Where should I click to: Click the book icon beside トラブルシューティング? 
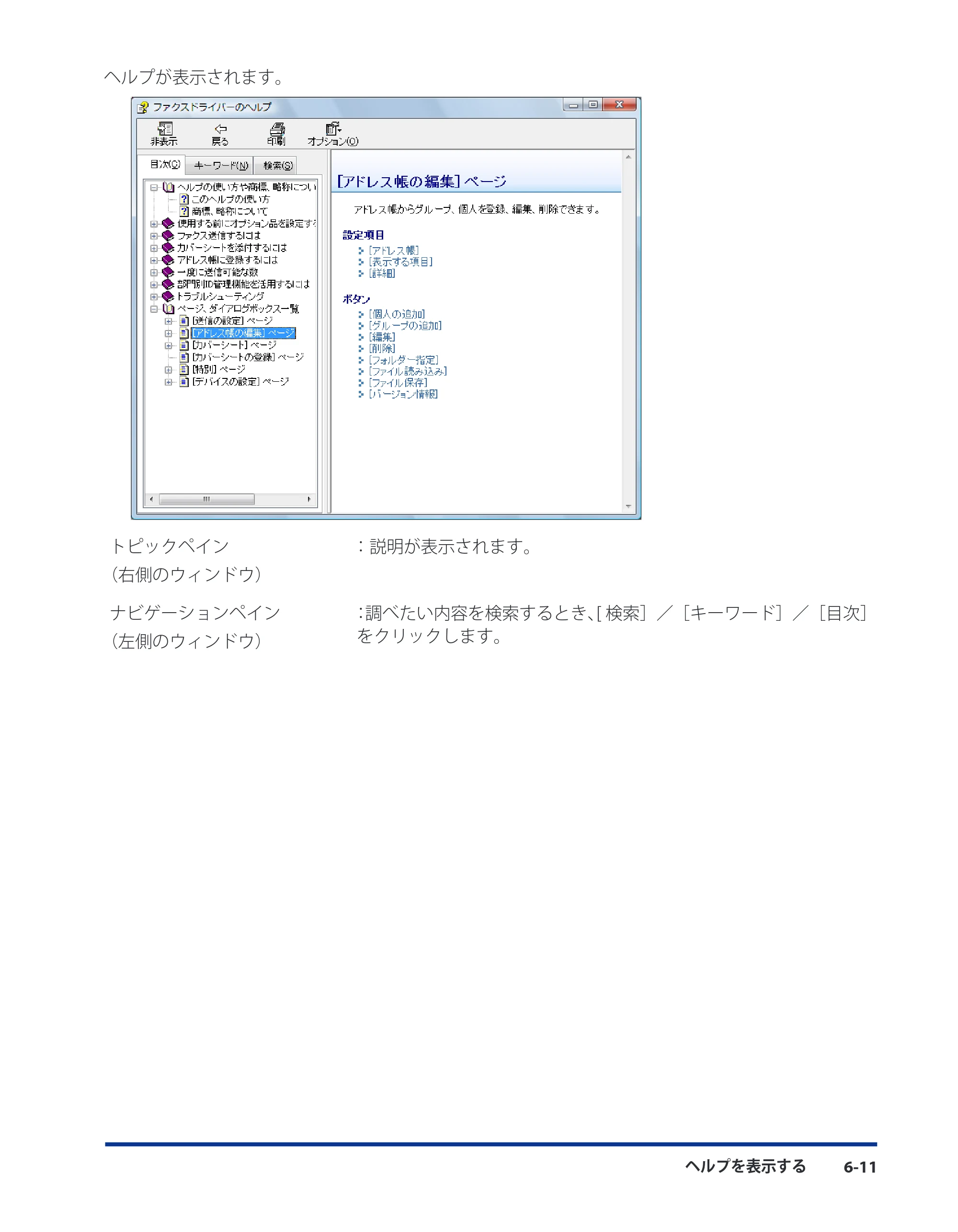point(168,296)
